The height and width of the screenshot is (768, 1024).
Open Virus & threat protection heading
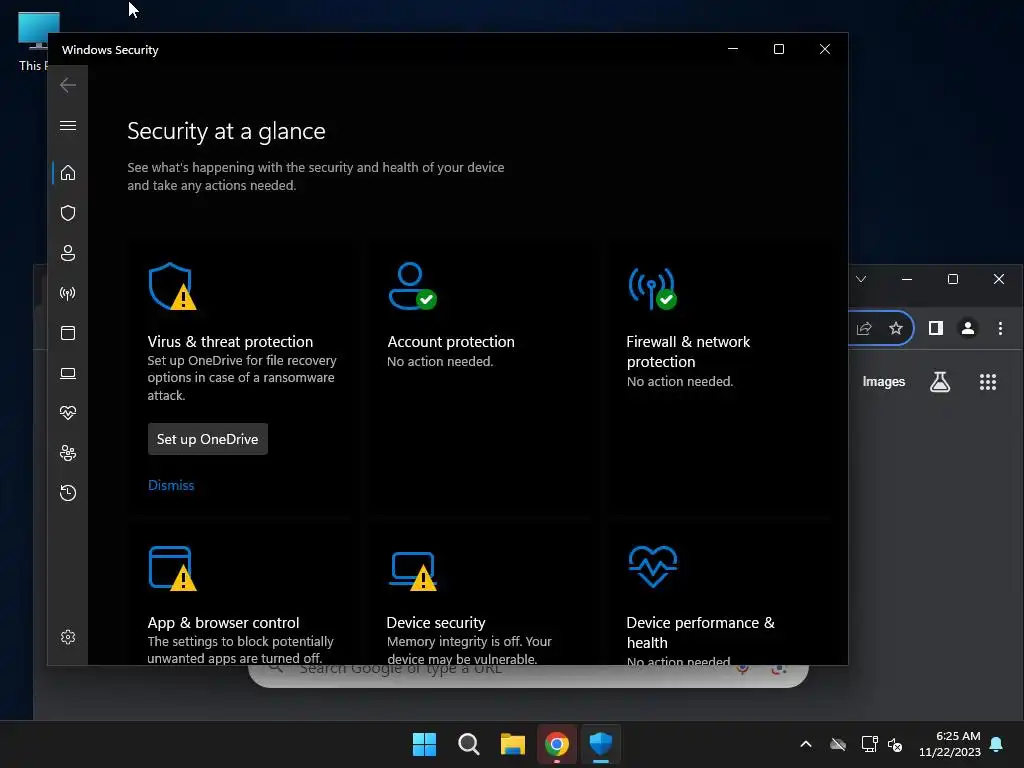tap(230, 342)
